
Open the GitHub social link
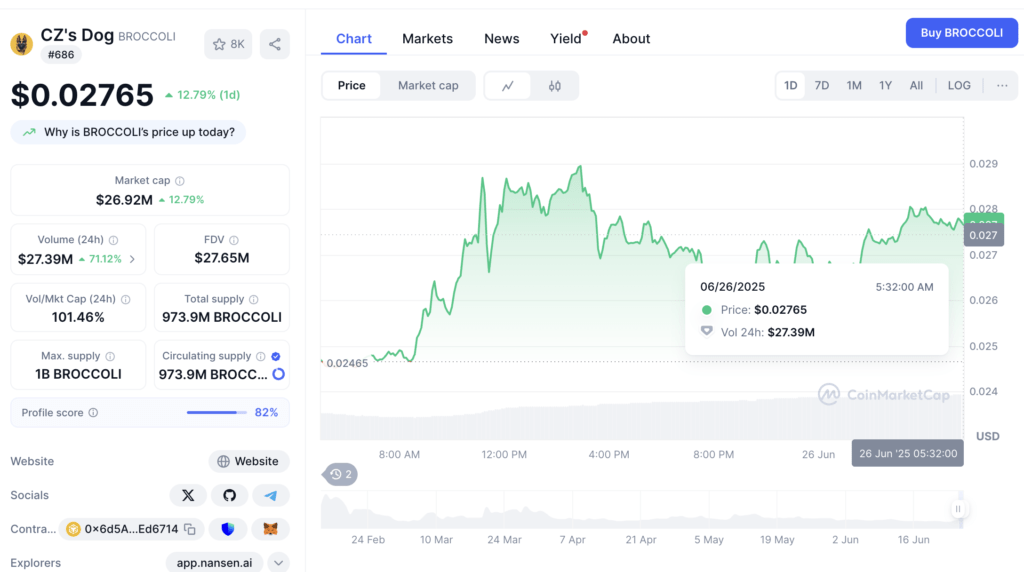(229, 496)
